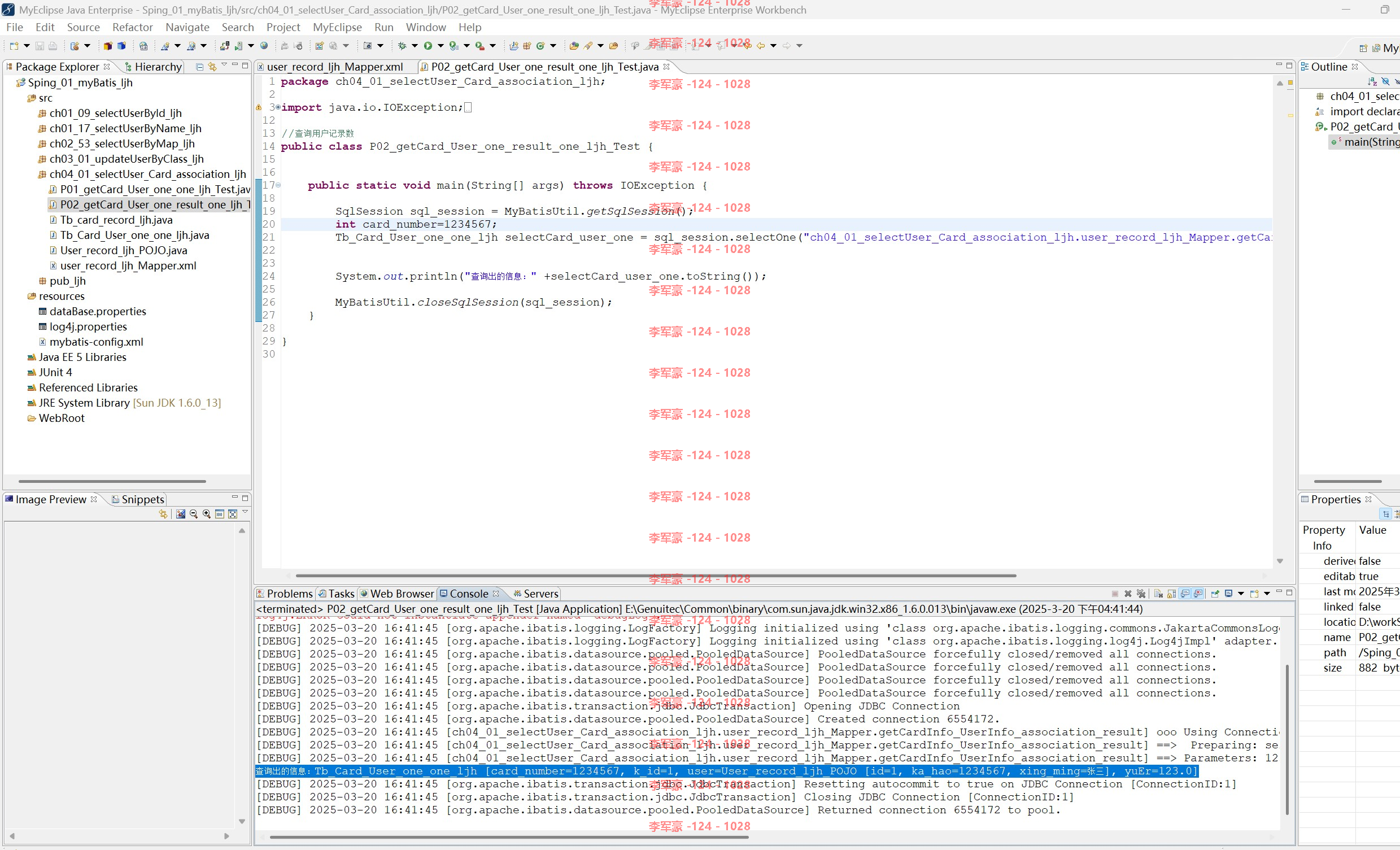Click the Clear Console icon
The image size is (1400, 850).
[x=1158, y=594]
